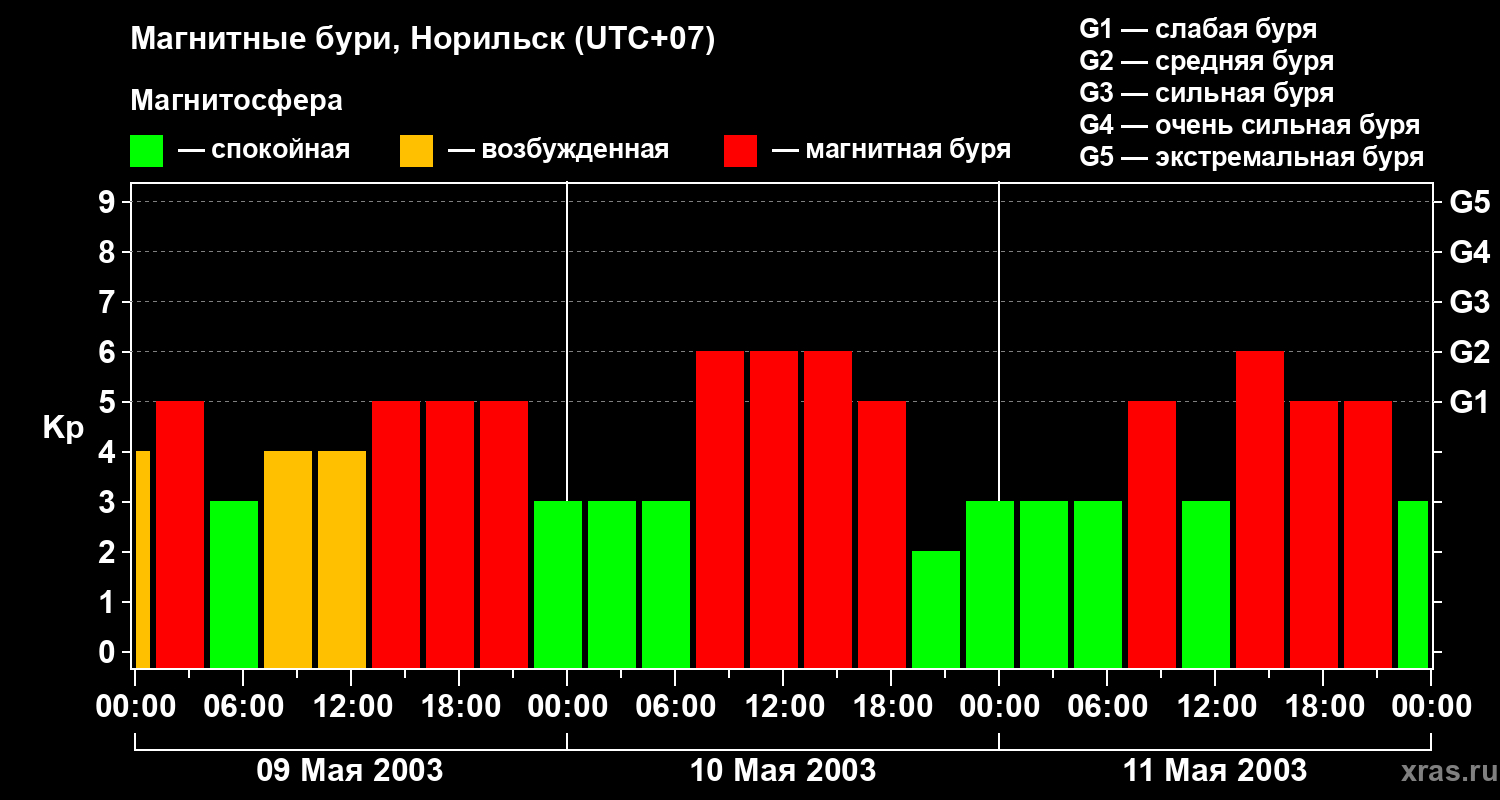This screenshot has height=800, width=1500.
Task: Select the chart title Магнитные бури, Норильск
Action: (x=423, y=40)
